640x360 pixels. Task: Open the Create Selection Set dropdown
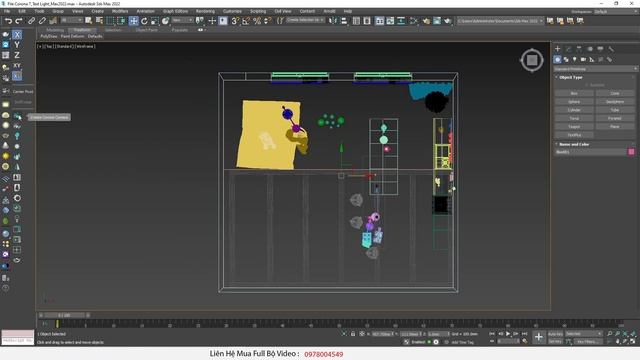(x=305, y=20)
